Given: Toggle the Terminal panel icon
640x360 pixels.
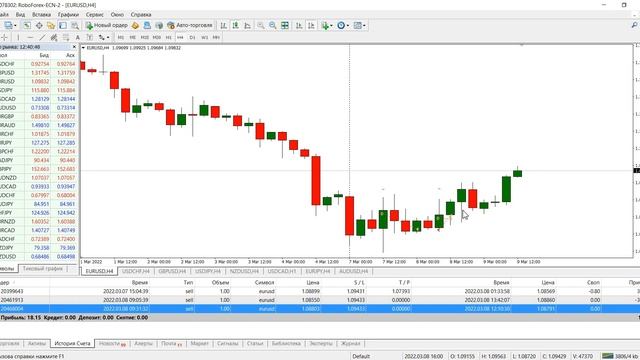Looking at the screenshot, I should (x=63, y=25).
